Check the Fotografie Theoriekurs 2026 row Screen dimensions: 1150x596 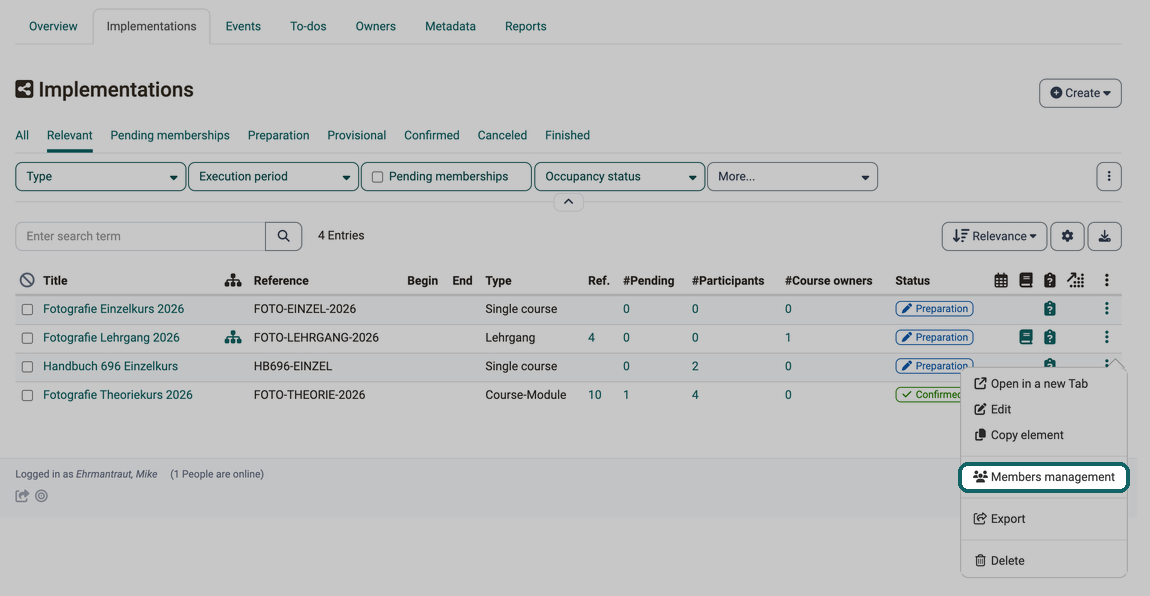click(27, 395)
